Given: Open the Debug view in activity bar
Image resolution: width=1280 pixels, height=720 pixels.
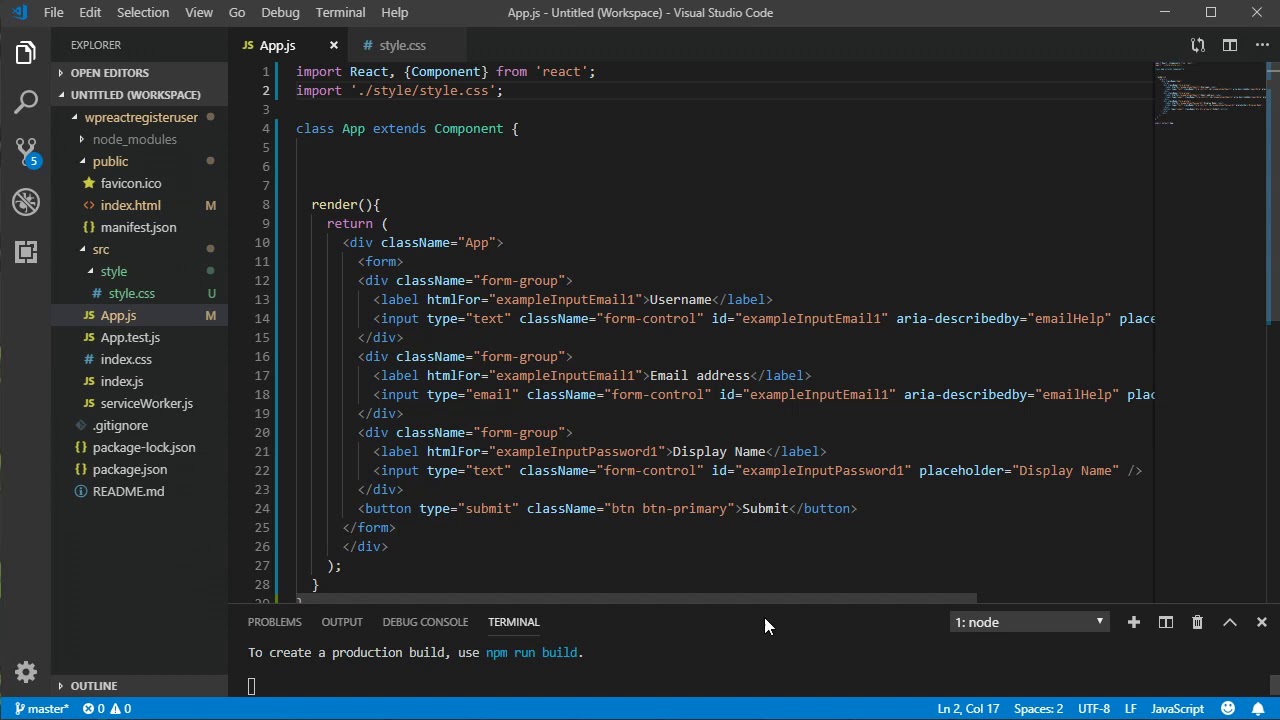Looking at the screenshot, I should coord(26,202).
